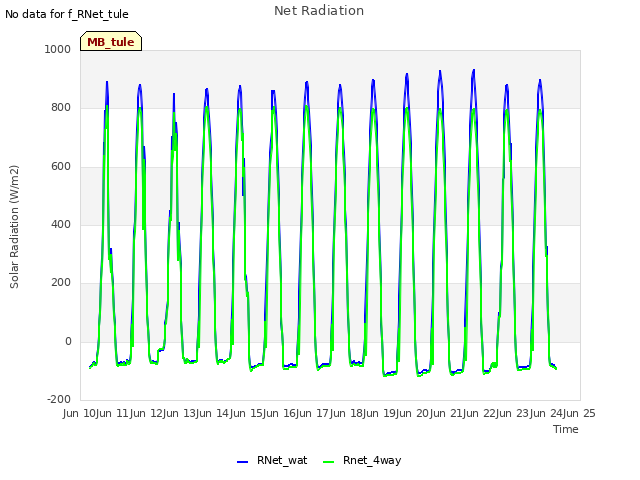Click the Jun 22 x-axis tick label
The width and height of the screenshot is (640, 480).
[480, 413]
